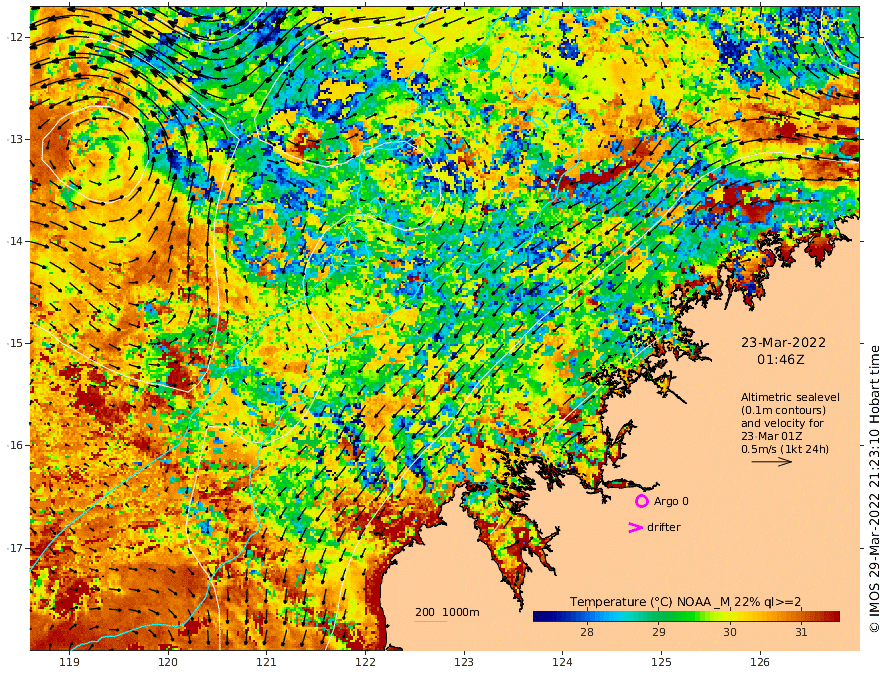Click the '0.5m/s (1kt 24h)' scale text
The image size is (880, 680).
click(x=785, y=449)
